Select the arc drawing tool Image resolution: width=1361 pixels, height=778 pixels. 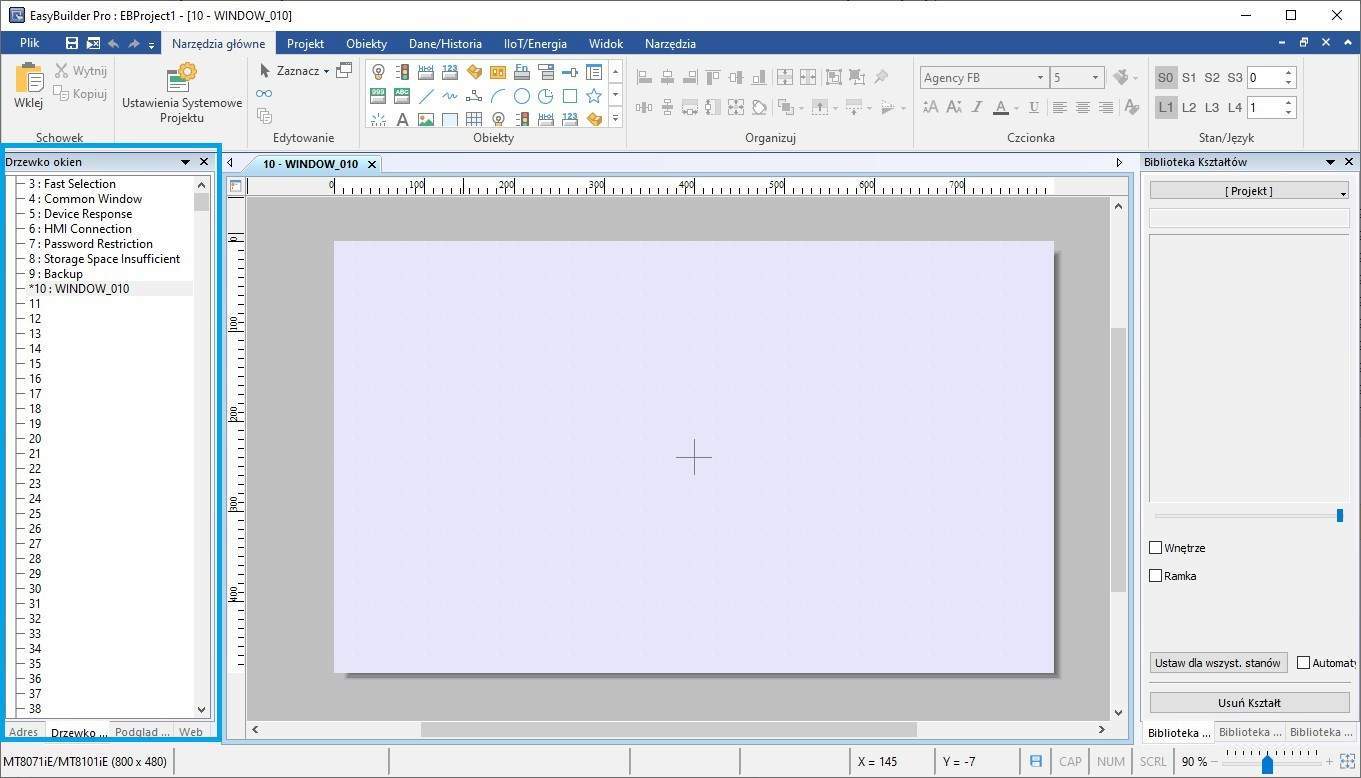coord(498,96)
